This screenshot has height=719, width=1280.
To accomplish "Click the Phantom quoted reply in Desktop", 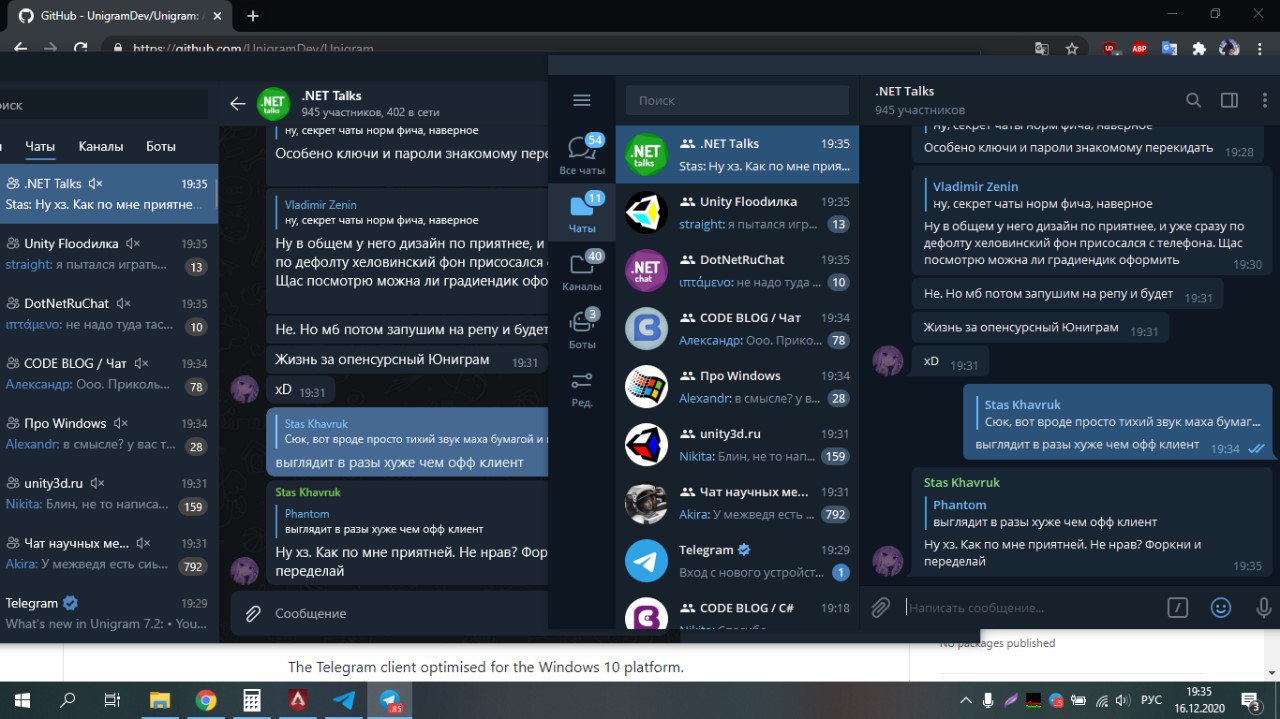I will tap(1090, 513).
